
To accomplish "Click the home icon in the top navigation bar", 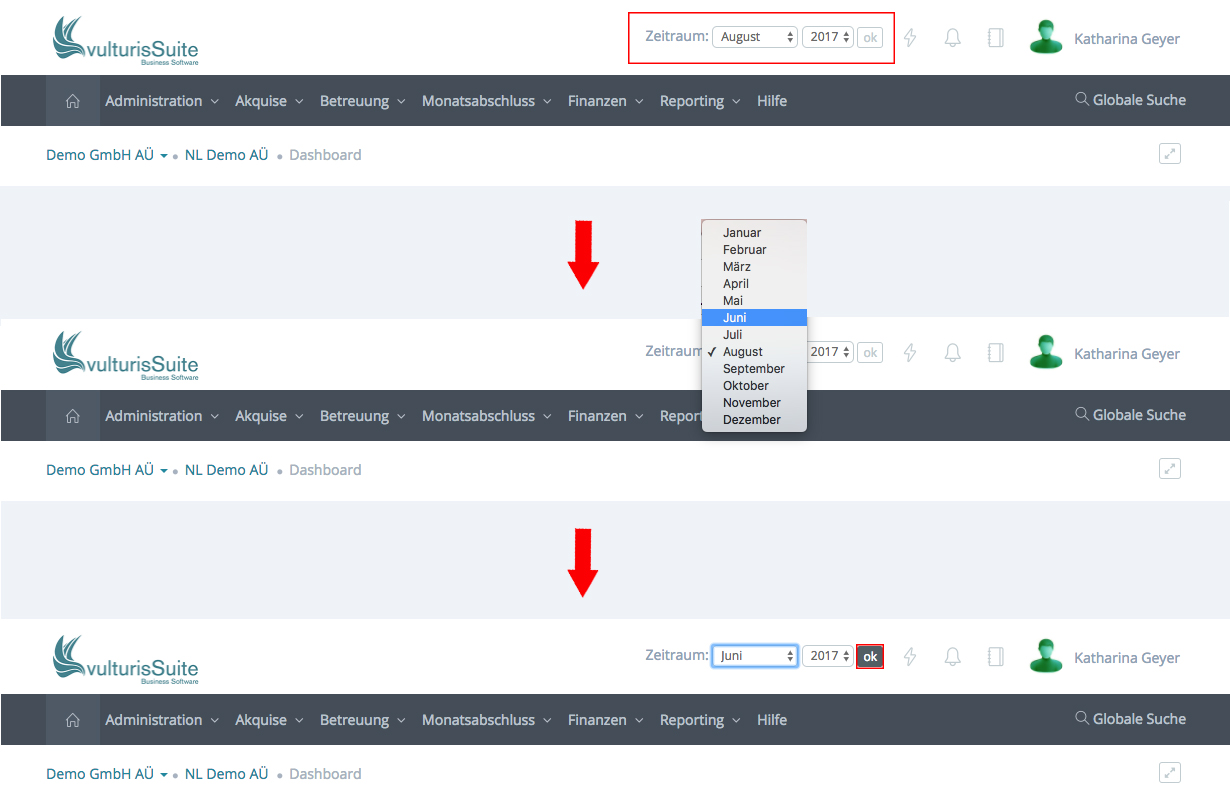I will (x=72, y=101).
